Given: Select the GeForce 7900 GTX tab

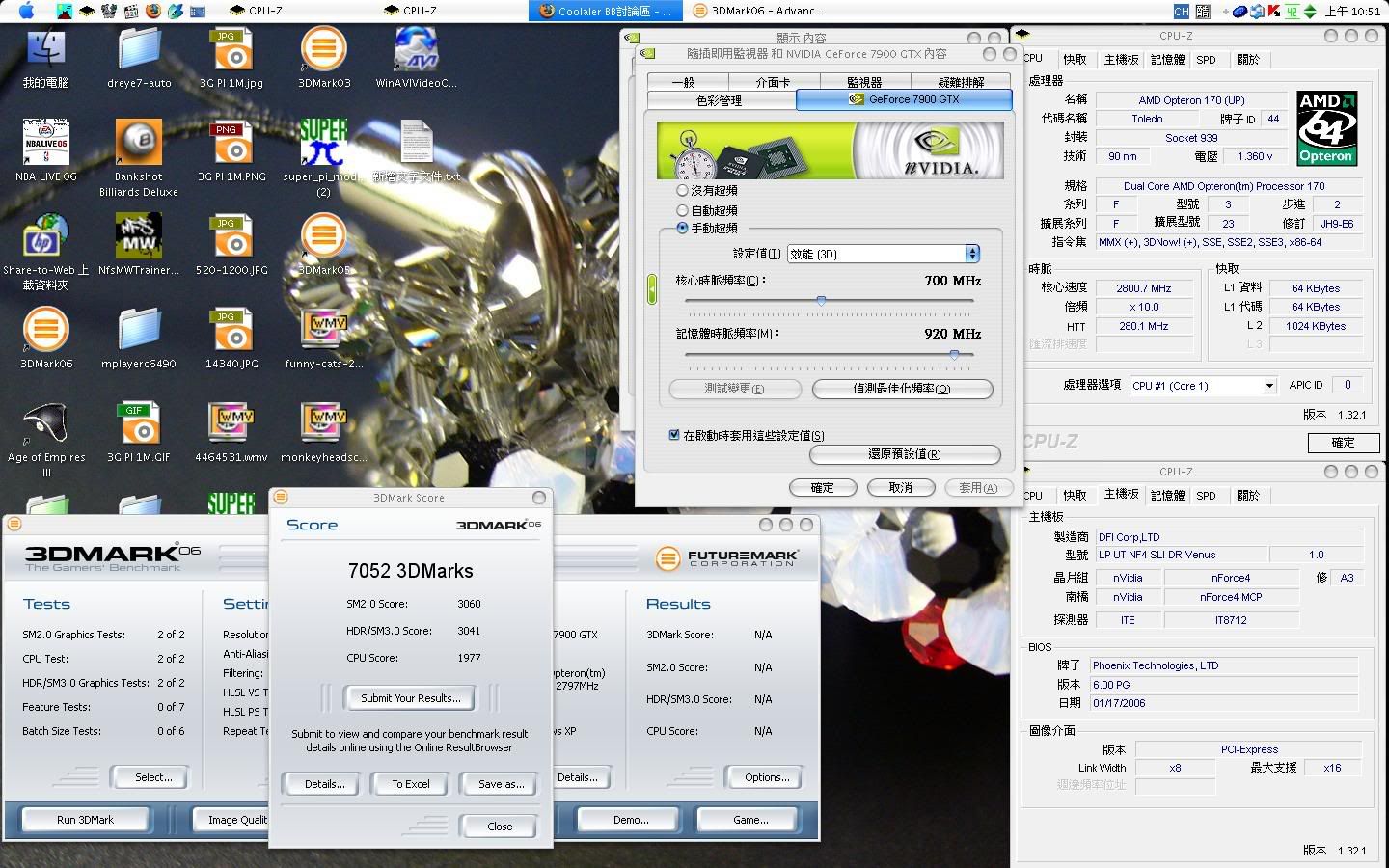Looking at the screenshot, I should [904, 99].
